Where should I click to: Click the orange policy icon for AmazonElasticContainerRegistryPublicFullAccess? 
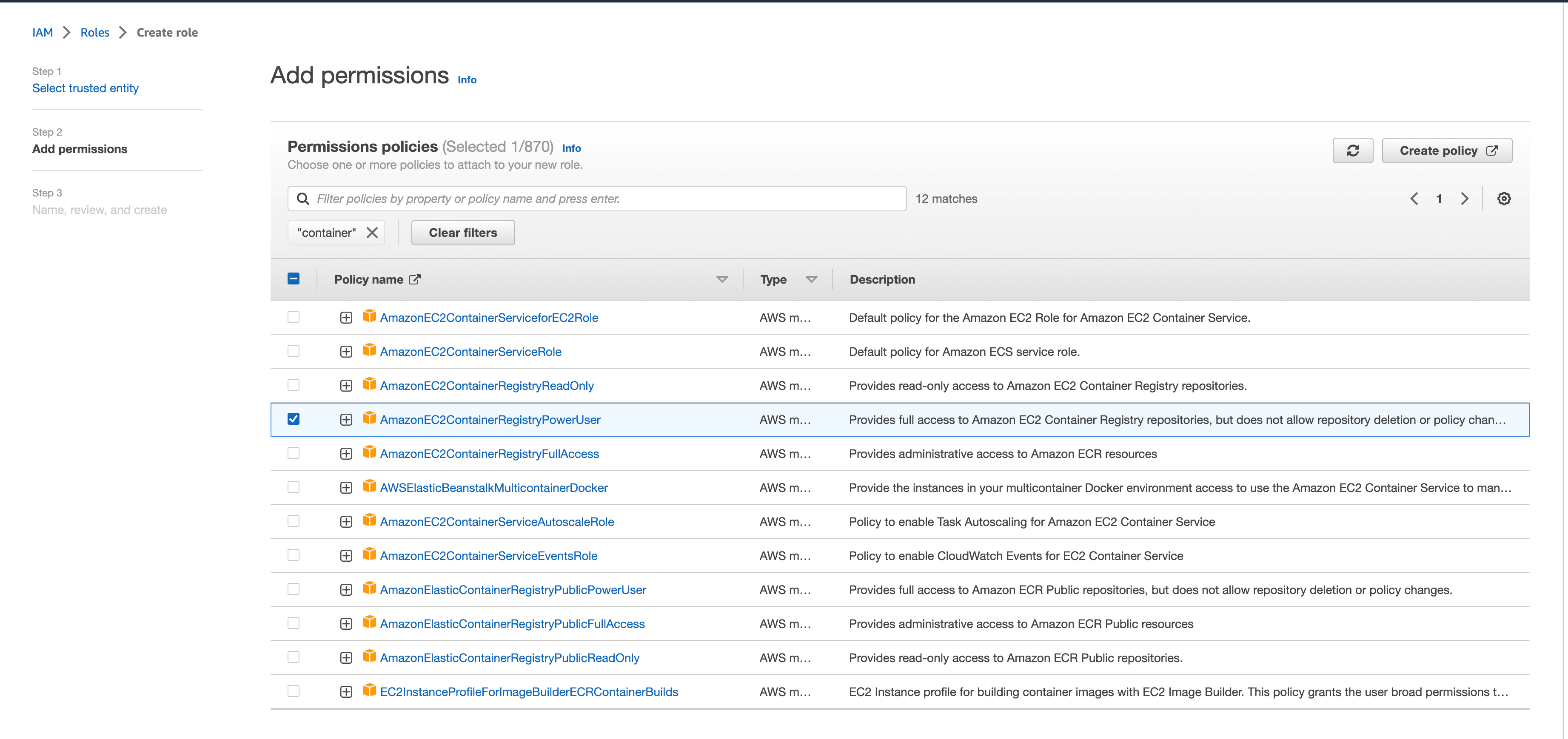coord(369,622)
